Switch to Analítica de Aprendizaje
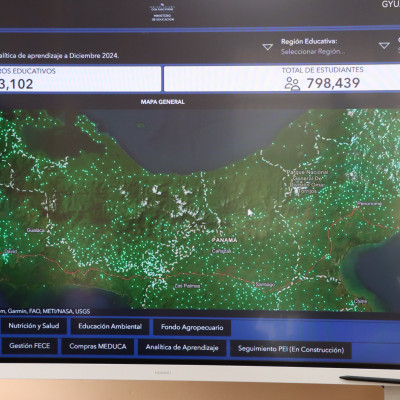 [182, 348]
